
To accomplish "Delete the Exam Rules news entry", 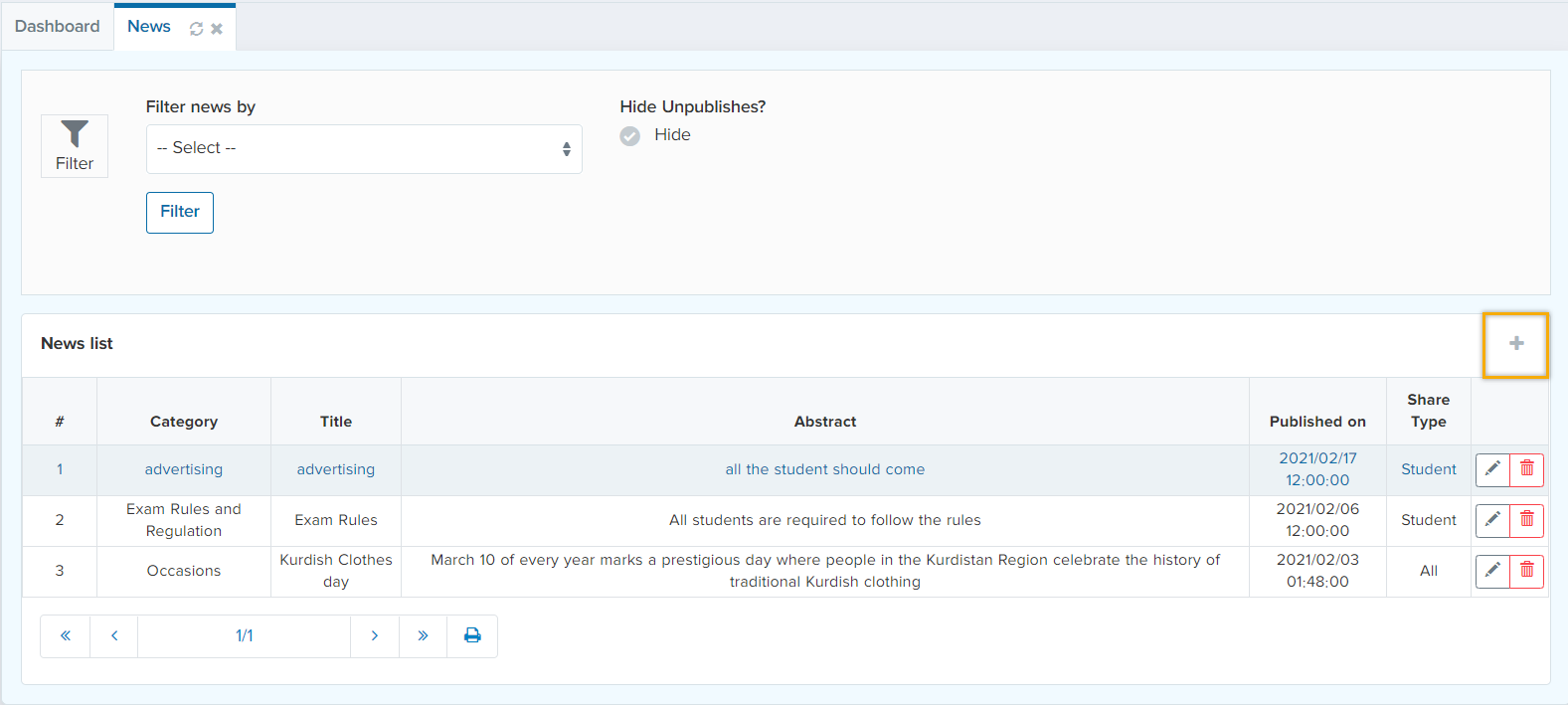I will click(x=1527, y=520).
